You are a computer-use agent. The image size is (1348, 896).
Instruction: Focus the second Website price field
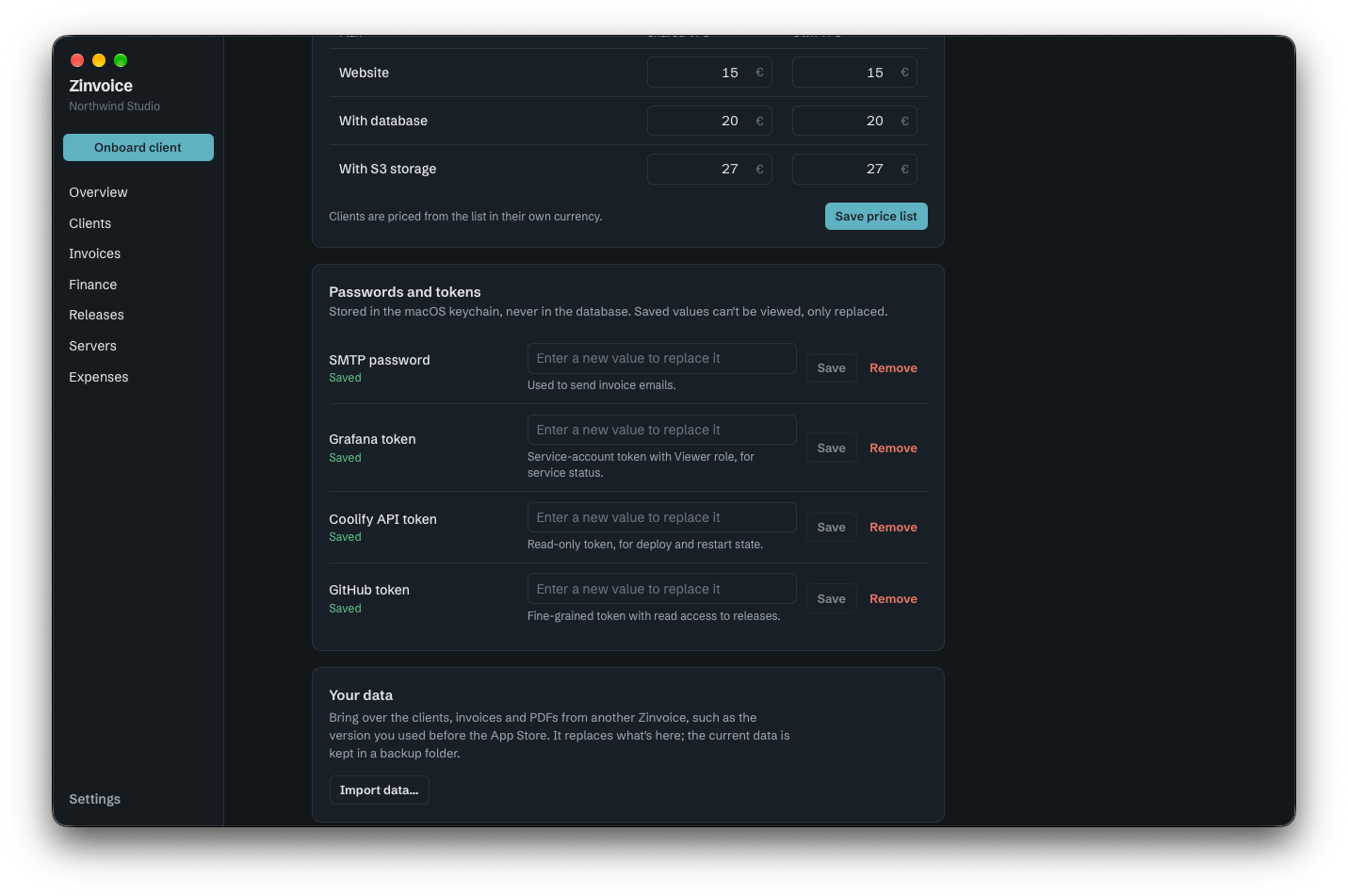click(854, 73)
